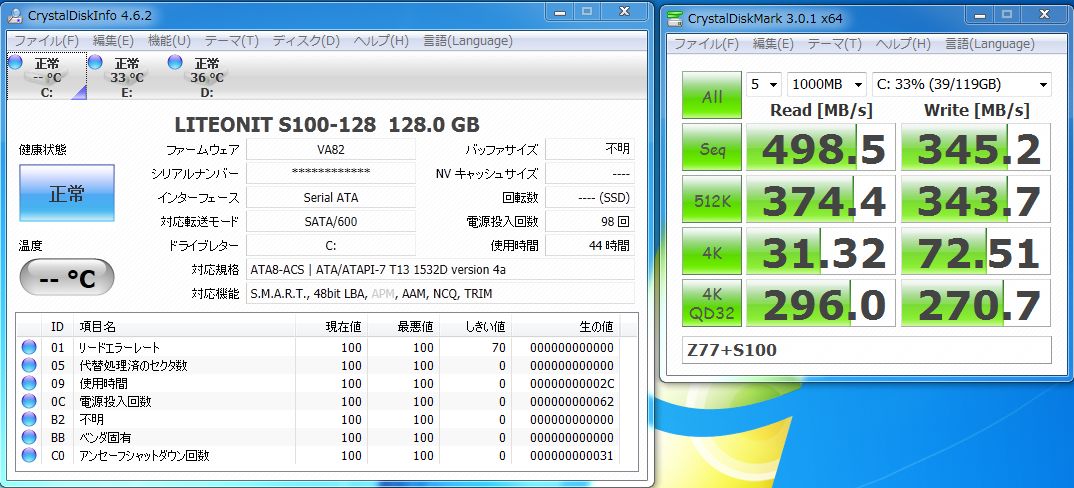Click status orb for ID 01 row
Screen dimensions: 1074x488
click(x=29, y=347)
